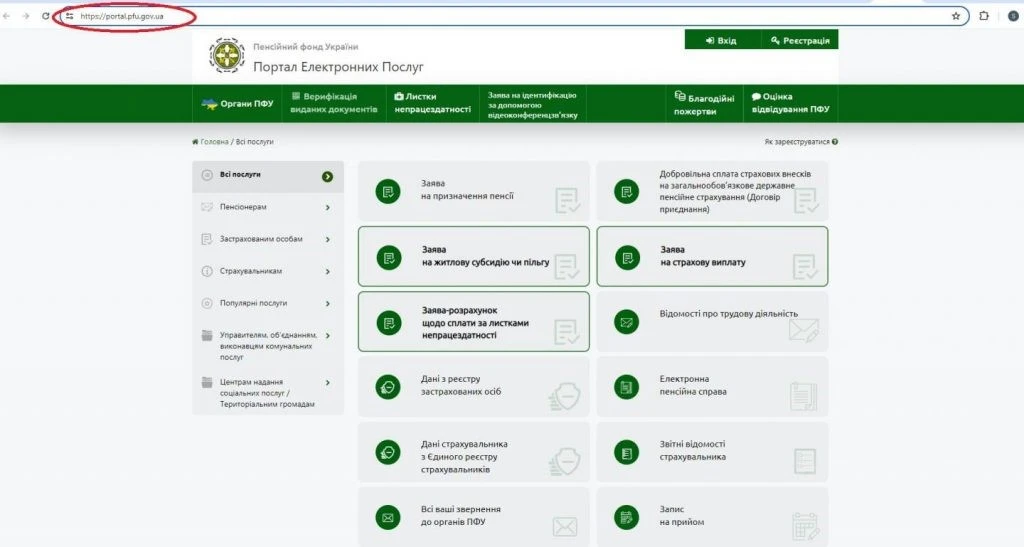Expand the Пенсіонерам sidebar category

(x=267, y=207)
